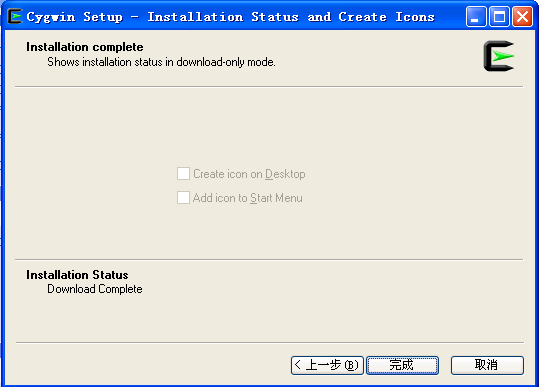The width and height of the screenshot is (546, 387).
Task: Close the Cygwin Setup window
Action: tap(522, 16)
